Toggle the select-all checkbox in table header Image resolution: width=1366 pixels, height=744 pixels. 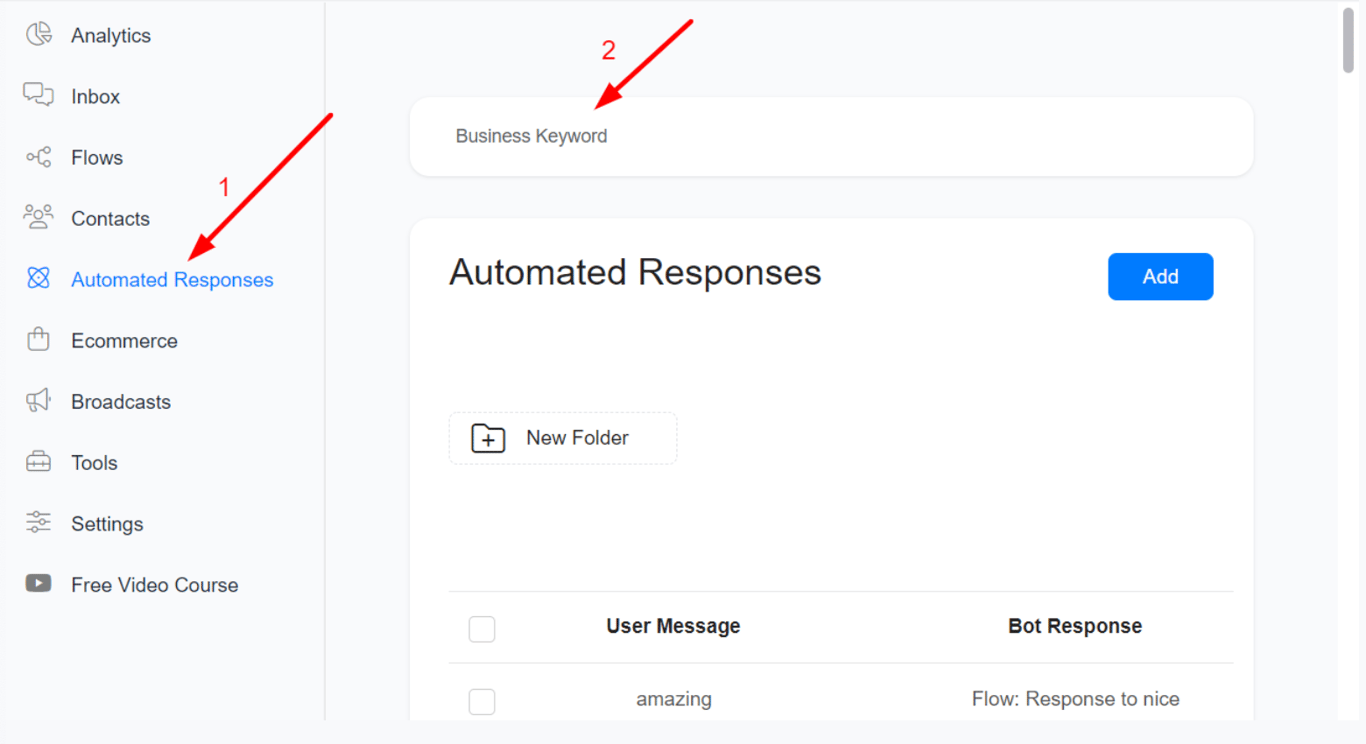click(x=482, y=629)
